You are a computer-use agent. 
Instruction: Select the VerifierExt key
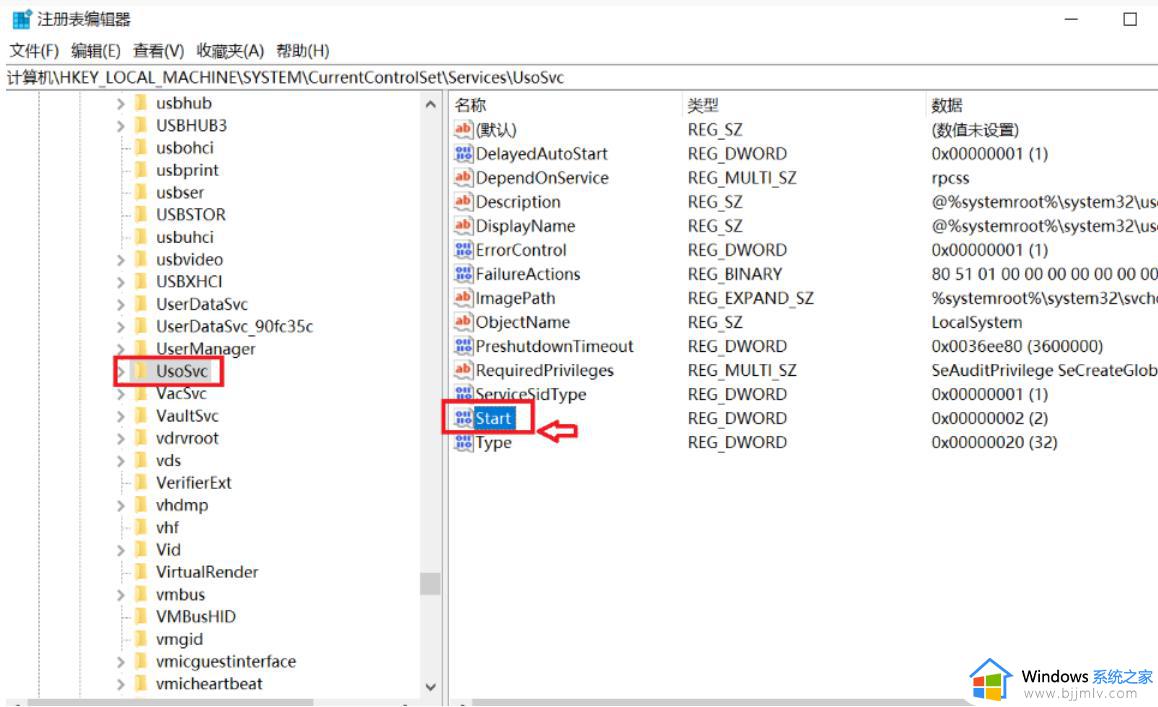(193, 482)
